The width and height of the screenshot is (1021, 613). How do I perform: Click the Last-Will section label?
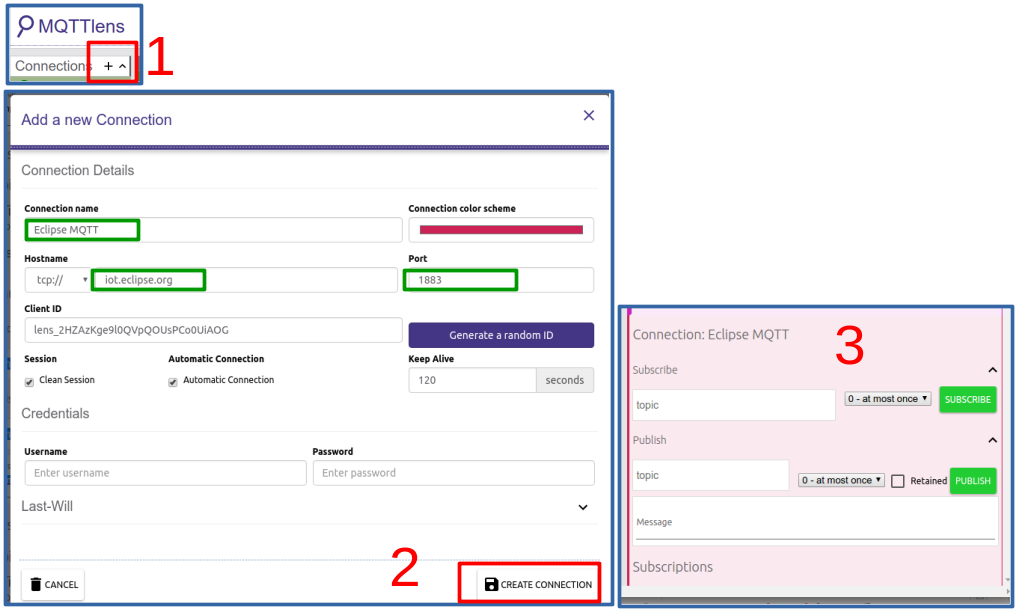47,507
